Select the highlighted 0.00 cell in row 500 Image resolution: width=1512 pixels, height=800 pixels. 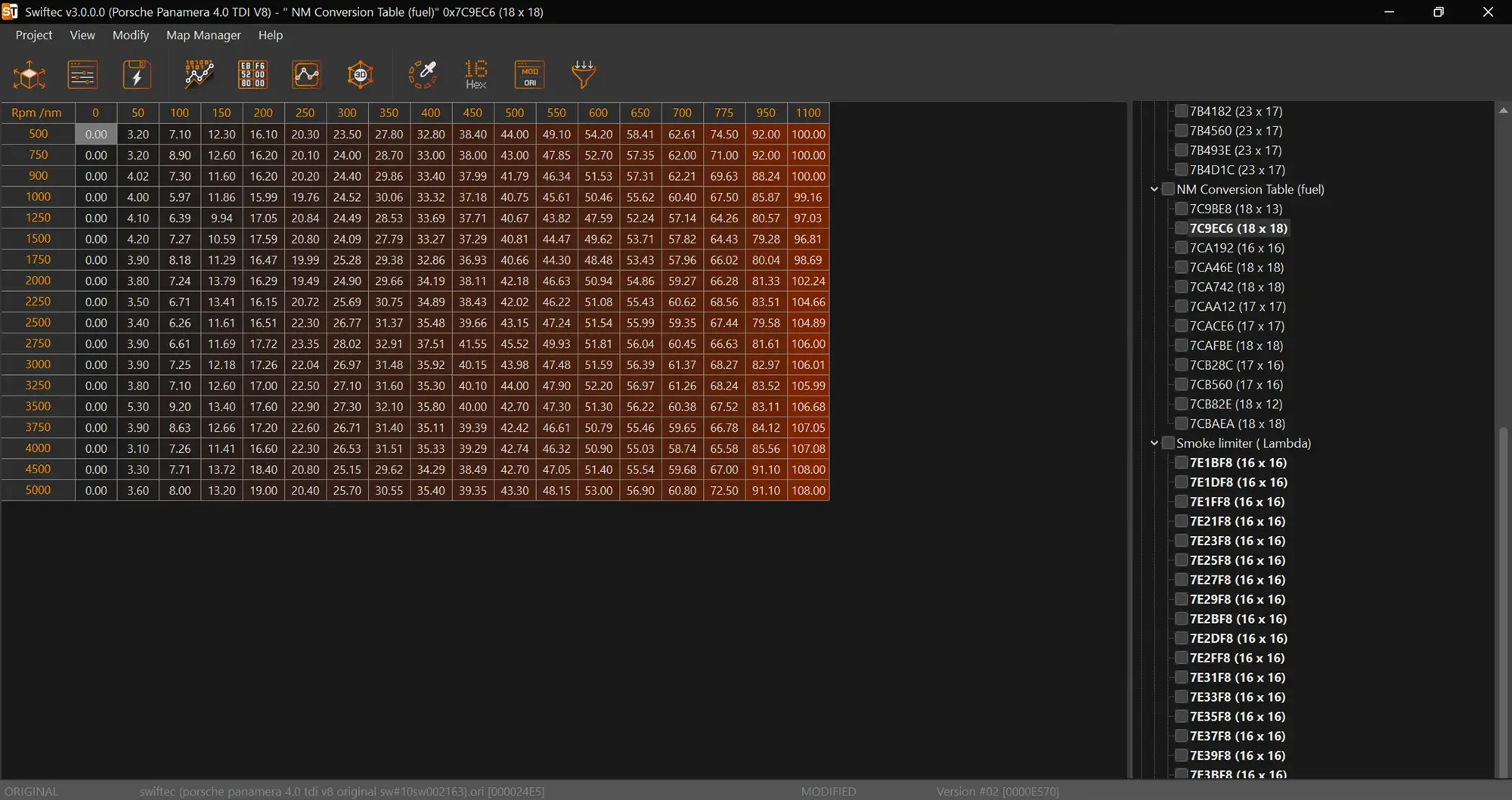(x=96, y=134)
